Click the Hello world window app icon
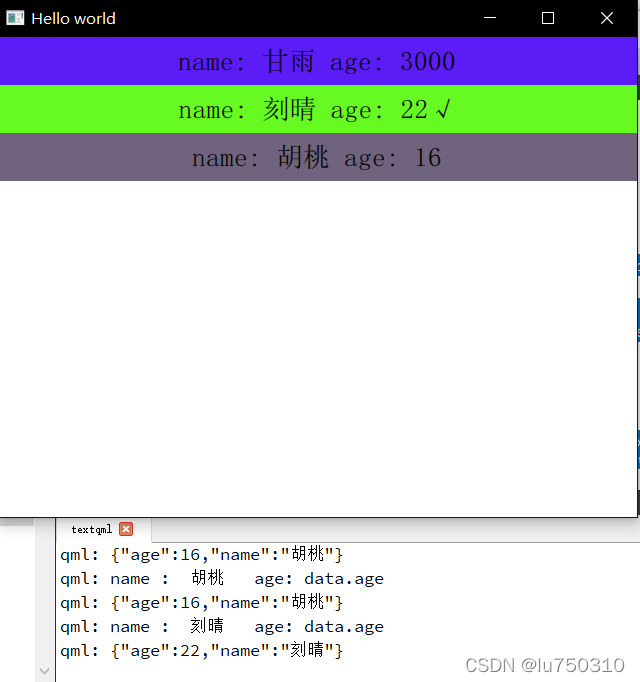The width and height of the screenshot is (640, 682). (15, 18)
